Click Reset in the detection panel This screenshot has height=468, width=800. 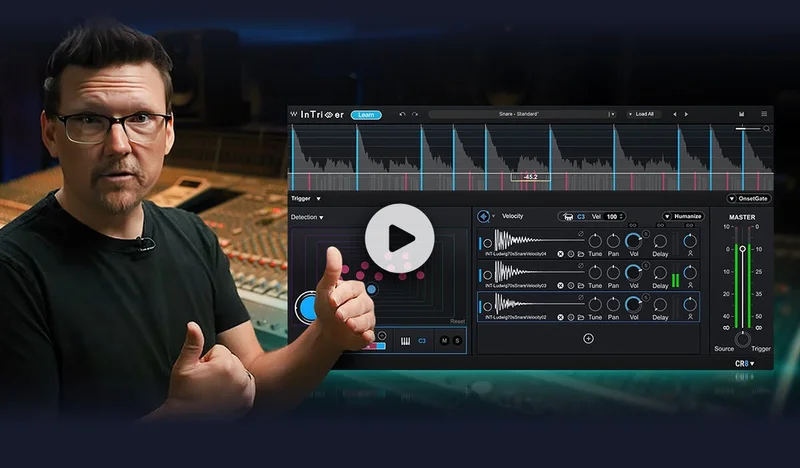pyautogui.click(x=457, y=322)
